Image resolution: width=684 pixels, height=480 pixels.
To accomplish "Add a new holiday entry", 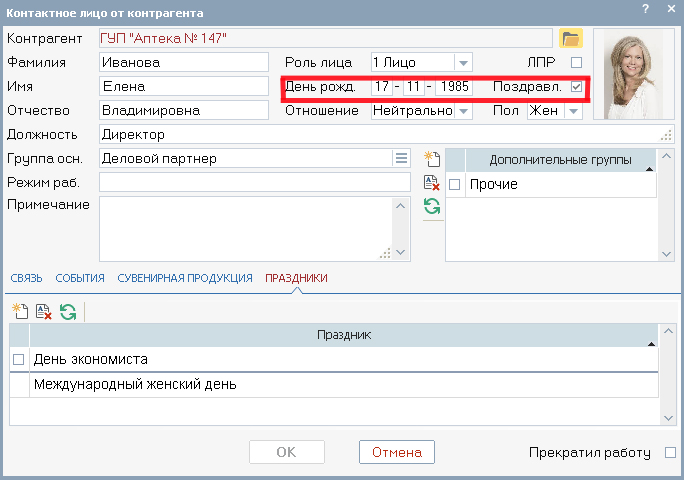I will (20, 312).
